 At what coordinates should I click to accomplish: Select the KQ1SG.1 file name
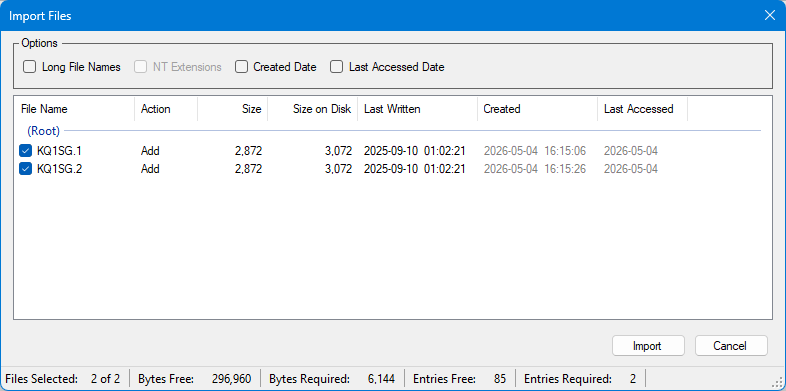pyautogui.click(x=59, y=151)
